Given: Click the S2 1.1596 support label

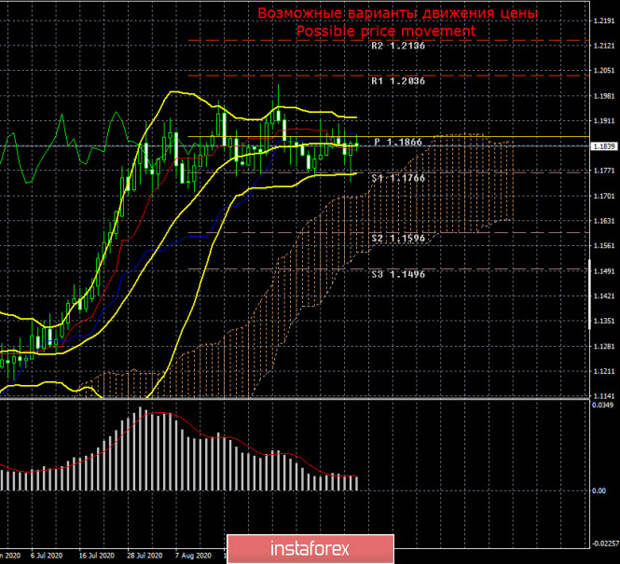Looking at the screenshot, I should pos(398,238).
